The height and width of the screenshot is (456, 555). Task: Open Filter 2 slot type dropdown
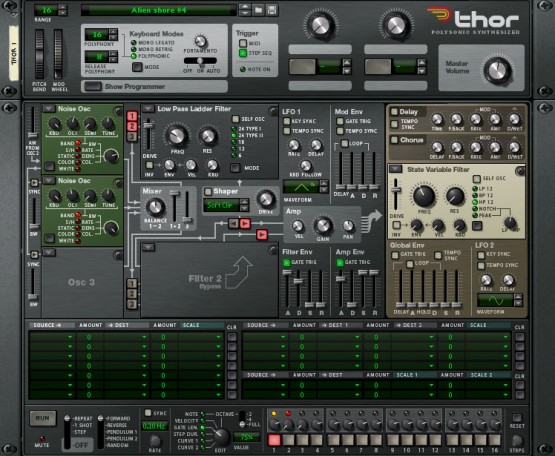point(149,247)
